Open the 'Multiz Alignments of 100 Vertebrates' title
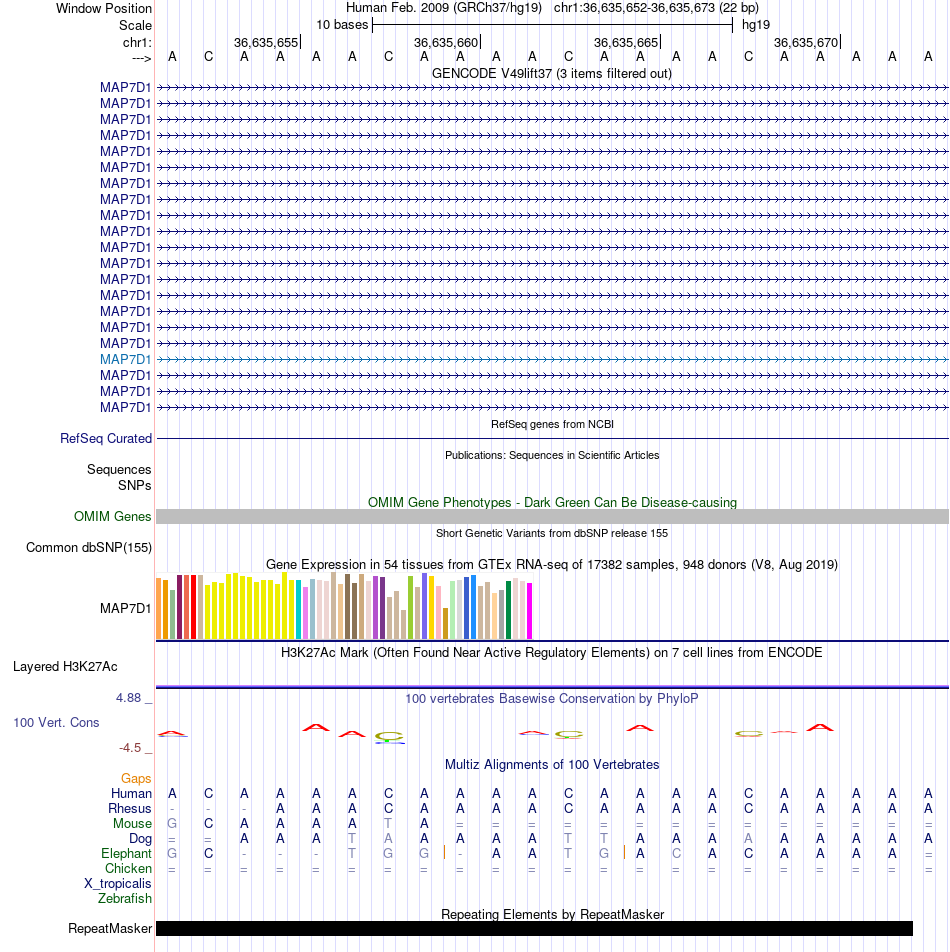950x952 pixels. click(552, 764)
